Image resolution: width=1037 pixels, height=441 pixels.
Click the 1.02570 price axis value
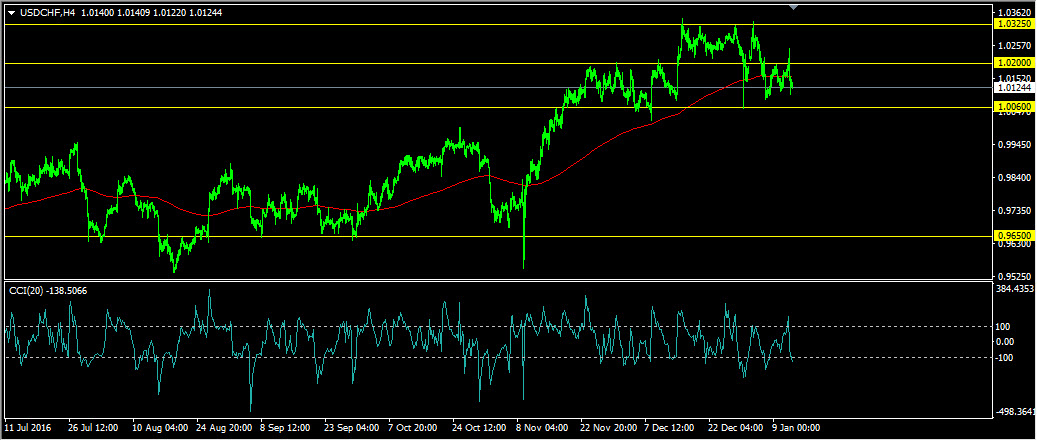point(1014,46)
